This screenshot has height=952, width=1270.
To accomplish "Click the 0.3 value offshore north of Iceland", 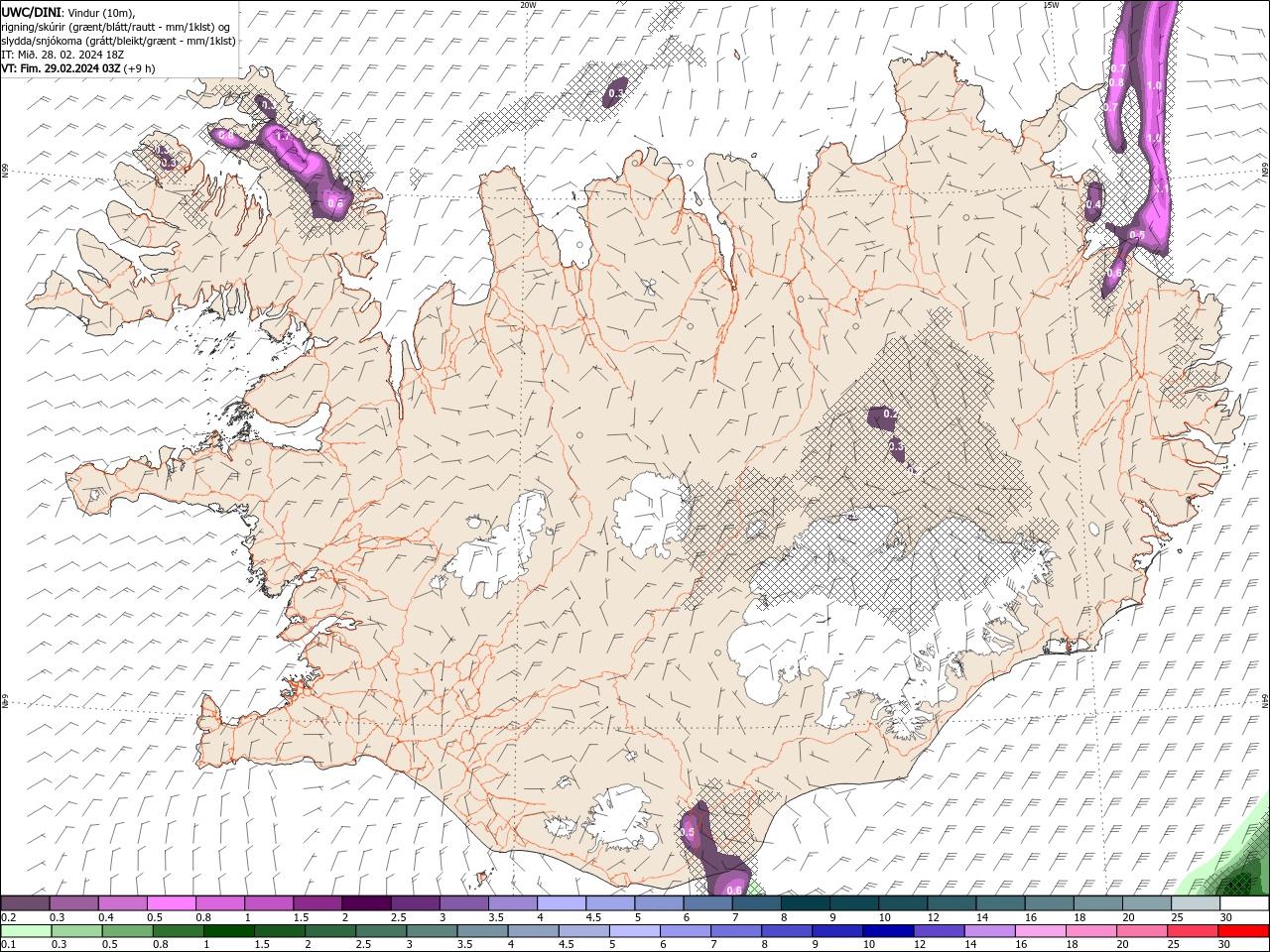I will click(615, 93).
